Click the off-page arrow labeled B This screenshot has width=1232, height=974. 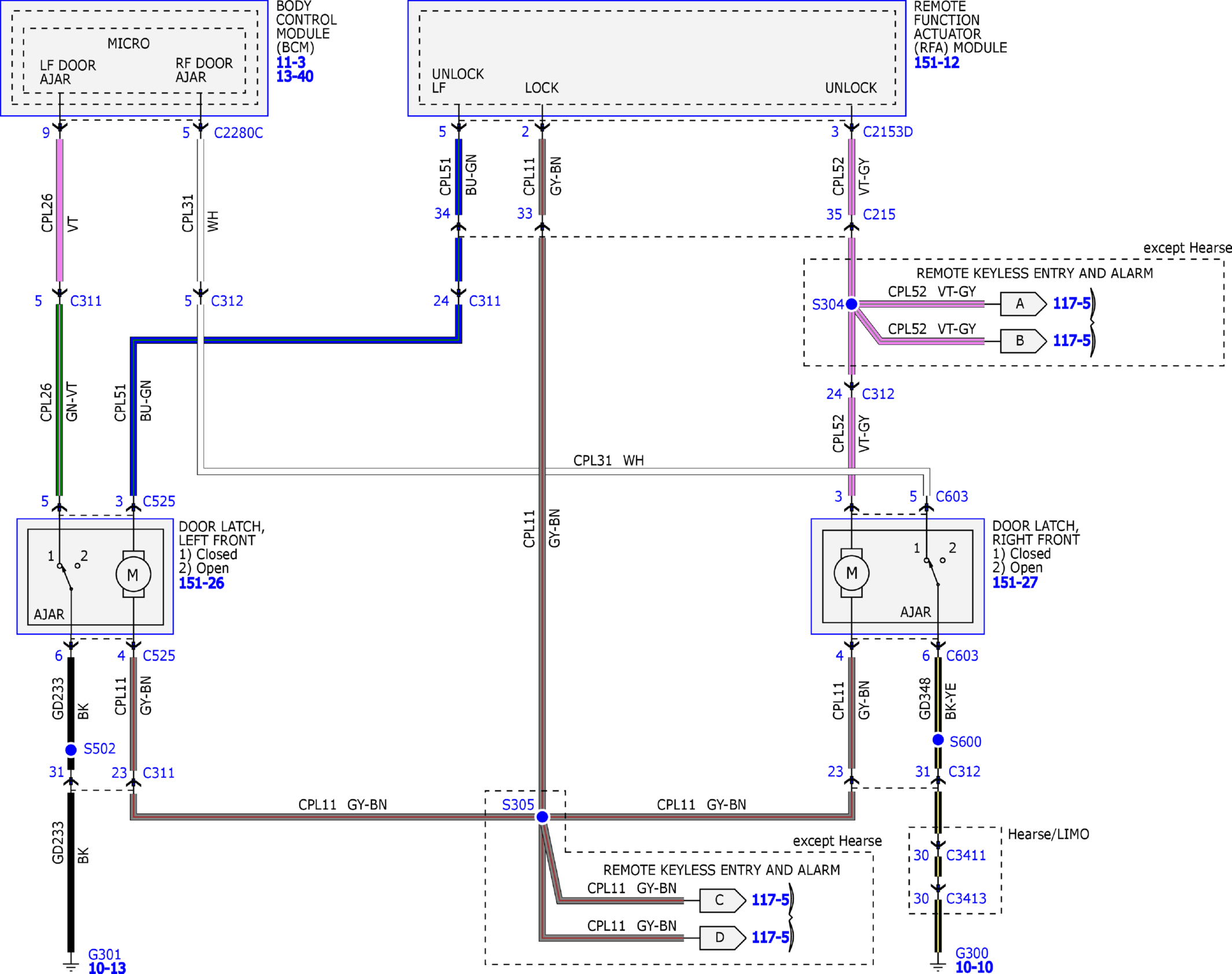pos(1023,341)
